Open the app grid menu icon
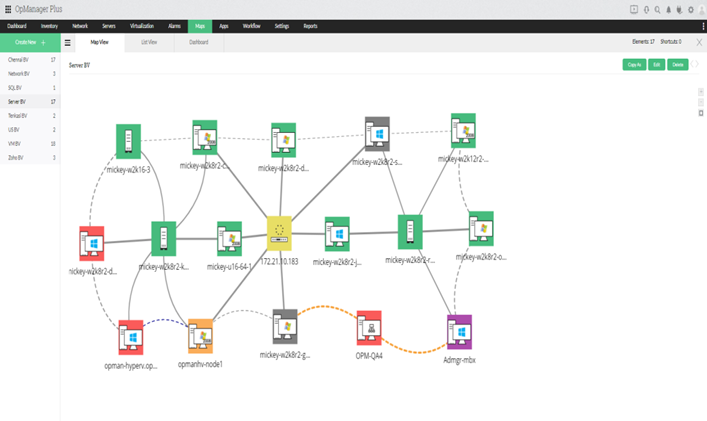Screen dimensions: 707x421 click(x=8, y=9)
